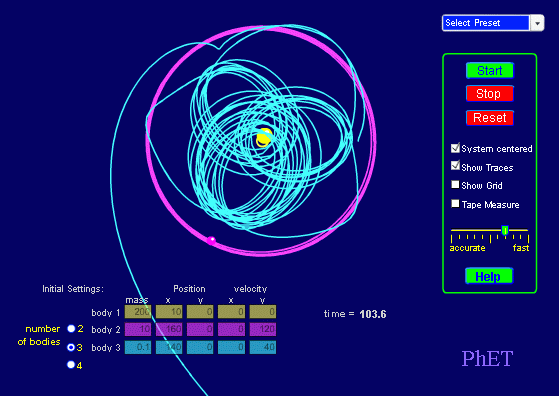Enable the Tape Measure checkbox
This screenshot has height=396, width=559.
[x=455, y=204]
